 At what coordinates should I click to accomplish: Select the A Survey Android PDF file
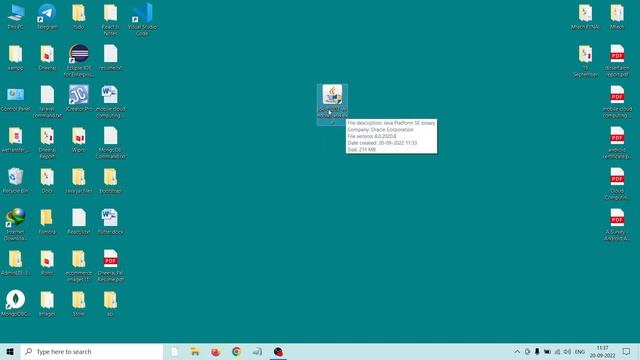pos(617,224)
